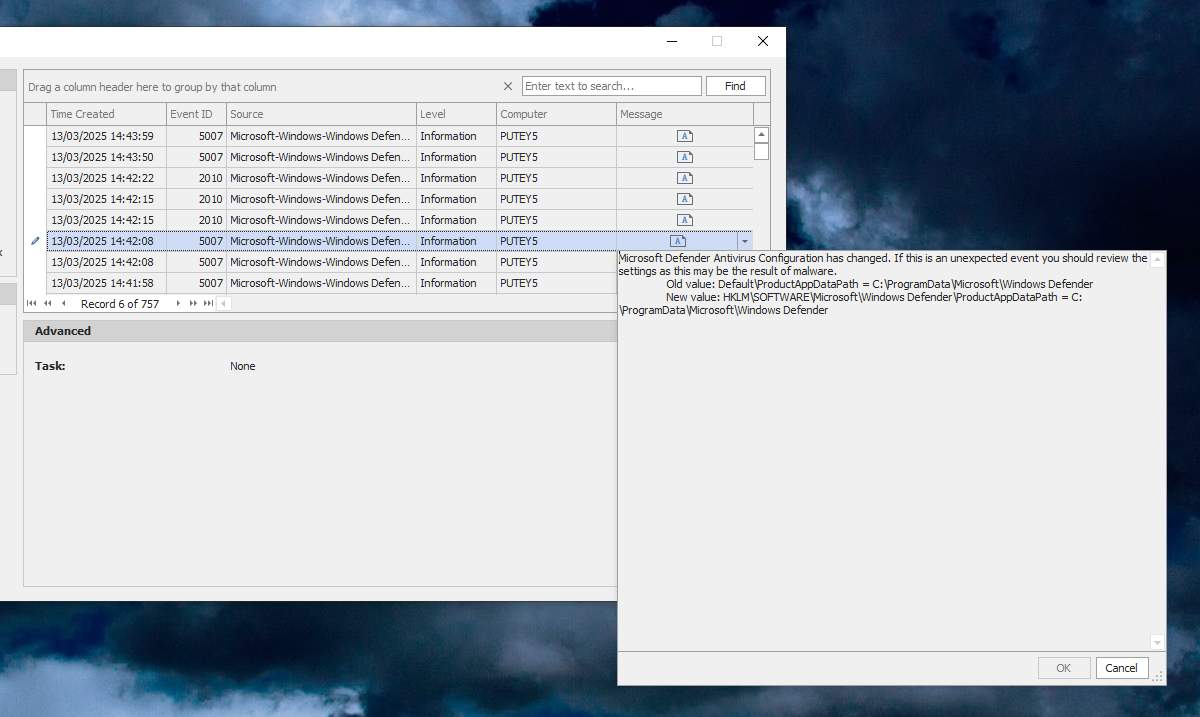This screenshot has height=717, width=1200.
Task: Sort by the Event ID column header
Action: click(x=196, y=114)
